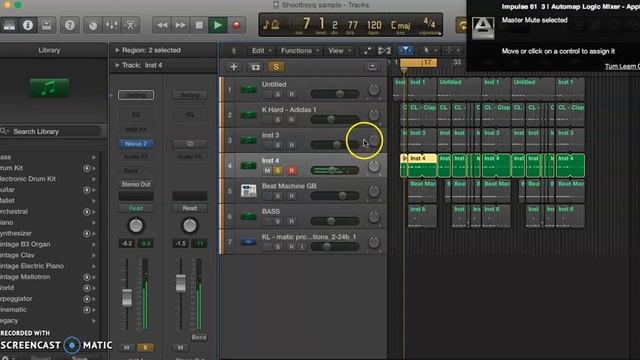Solo the Beat Machine GB track
The width and height of the screenshot is (640, 360).
pos(278,196)
